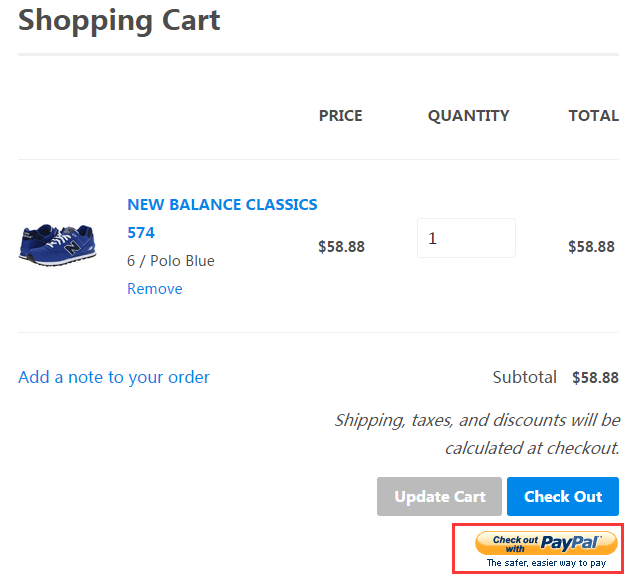Remove the item from the cart
The image size is (638, 582).
(x=154, y=289)
